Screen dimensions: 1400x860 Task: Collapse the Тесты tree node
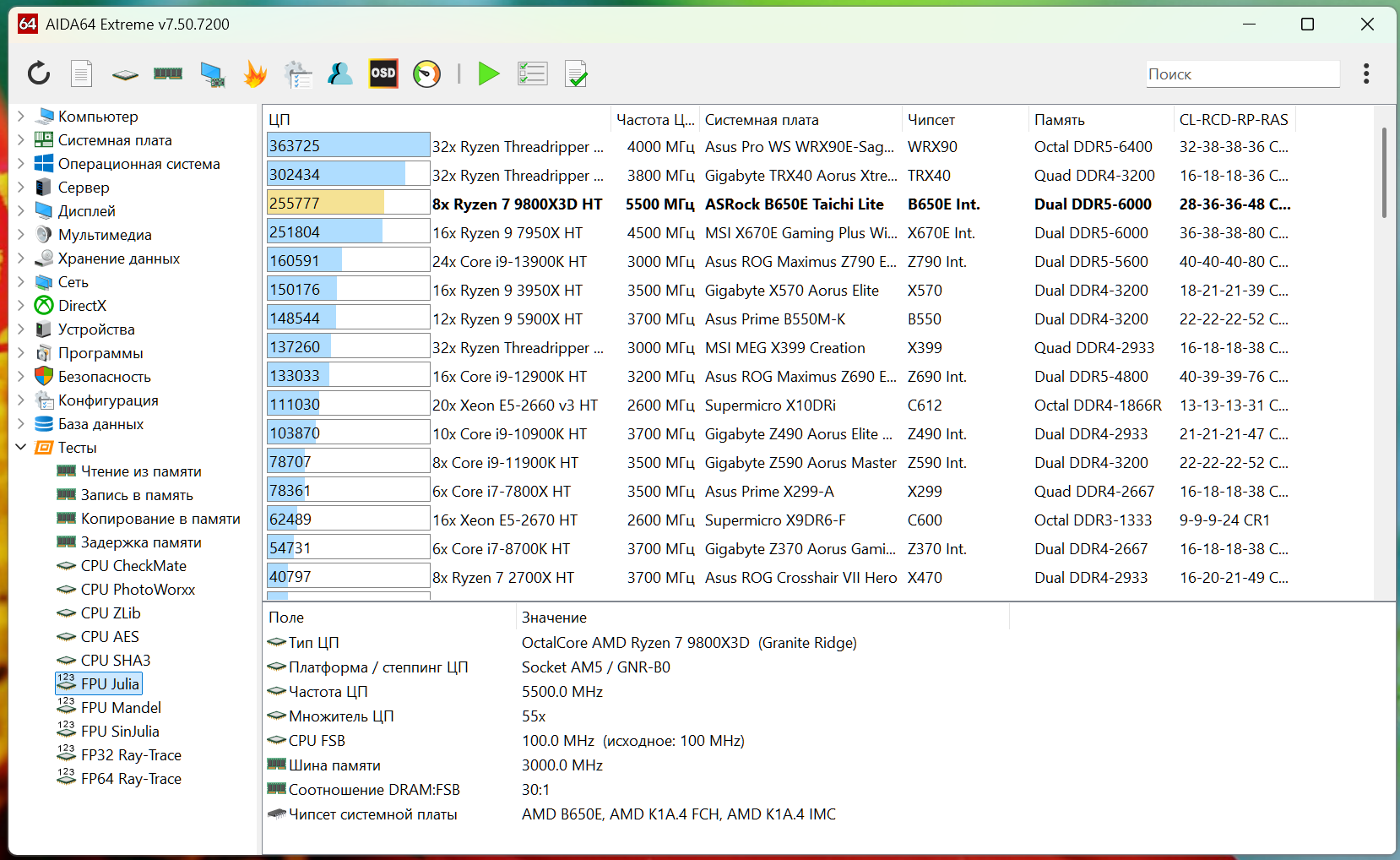21,447
